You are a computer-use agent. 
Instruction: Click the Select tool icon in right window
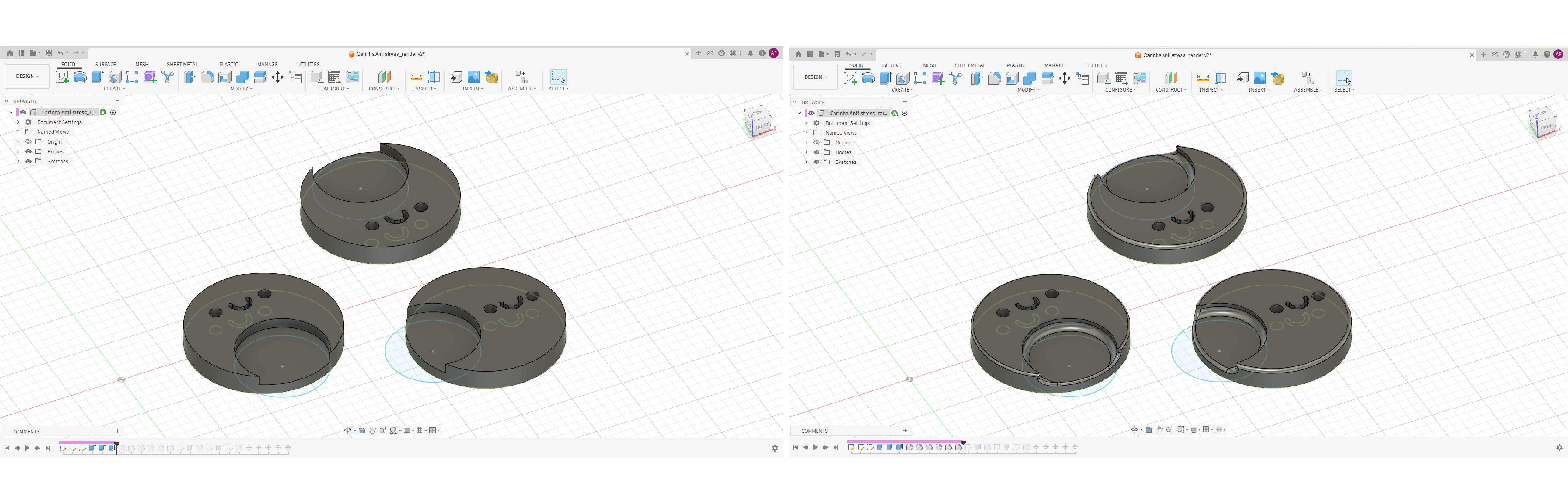pyautogui.click(x=1344, y=78)
